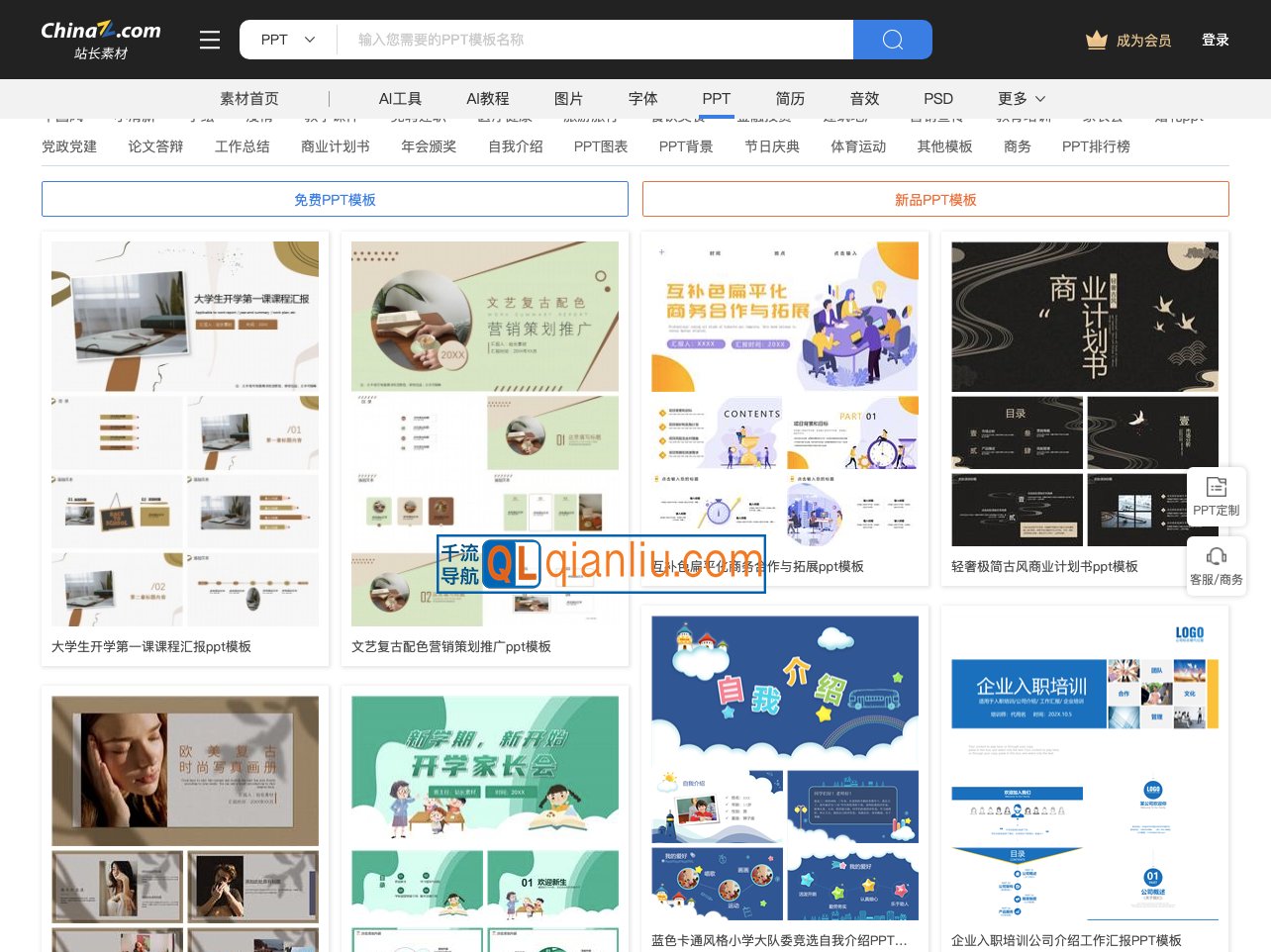Click the China Z.com site logo
This screenshot has width=1271, height=952.
coord(100,40)
